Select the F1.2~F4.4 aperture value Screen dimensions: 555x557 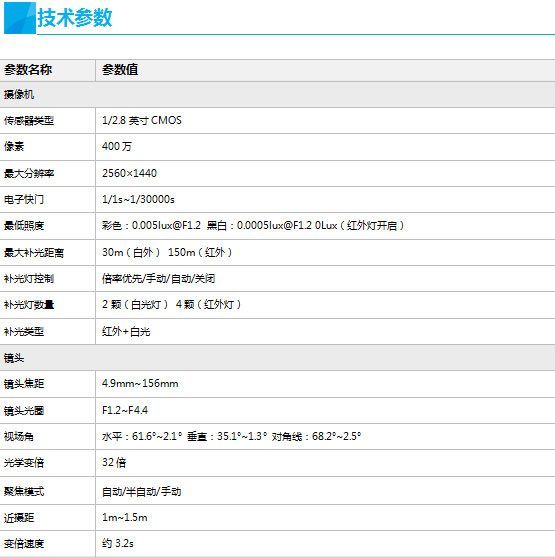click(125, 410)
